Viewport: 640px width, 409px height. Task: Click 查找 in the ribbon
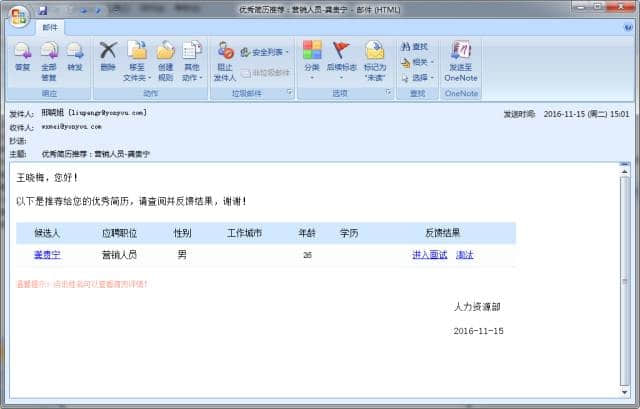[413, 47]
